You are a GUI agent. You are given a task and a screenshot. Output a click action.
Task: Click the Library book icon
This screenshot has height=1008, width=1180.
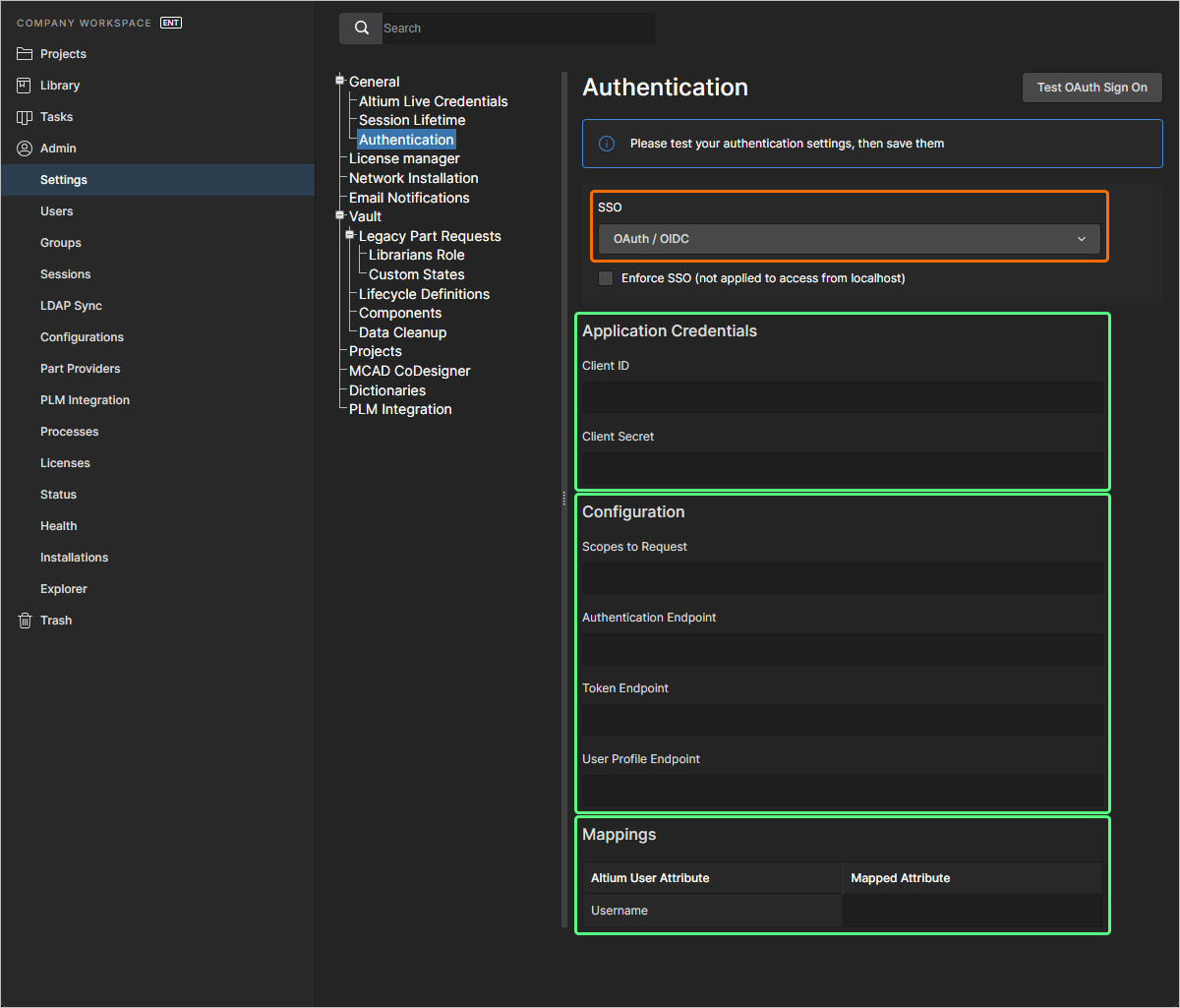[25, 86]
